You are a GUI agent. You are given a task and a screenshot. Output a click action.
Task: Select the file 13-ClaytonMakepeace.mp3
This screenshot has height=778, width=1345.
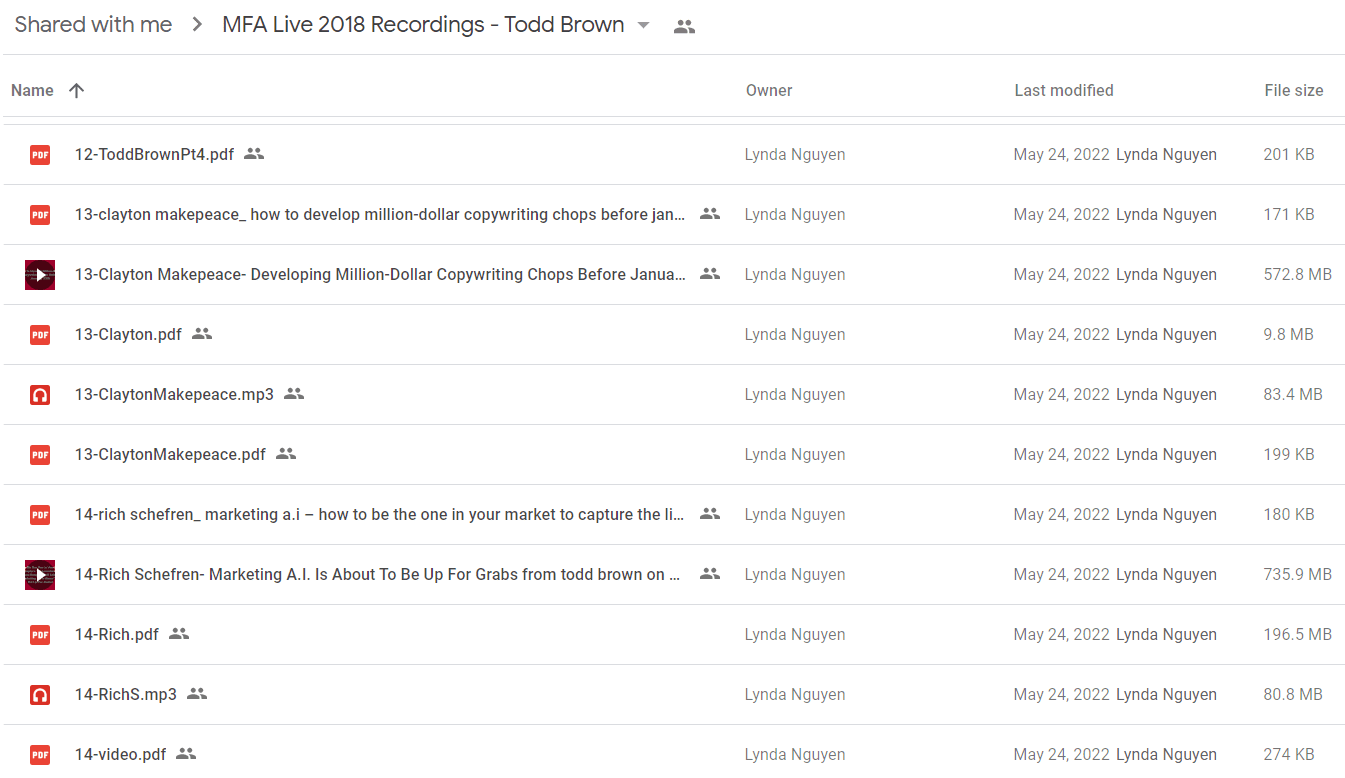pyautogui.click(x=174, y=395)
